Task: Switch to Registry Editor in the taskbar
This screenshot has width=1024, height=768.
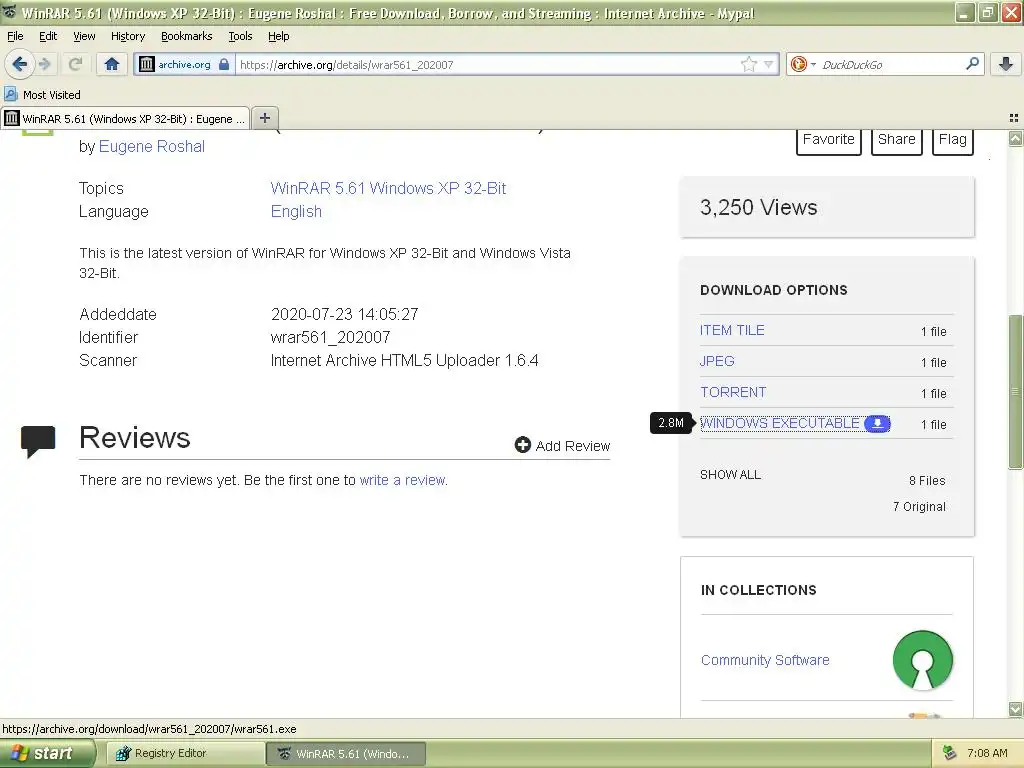Action: pos(184,754)
